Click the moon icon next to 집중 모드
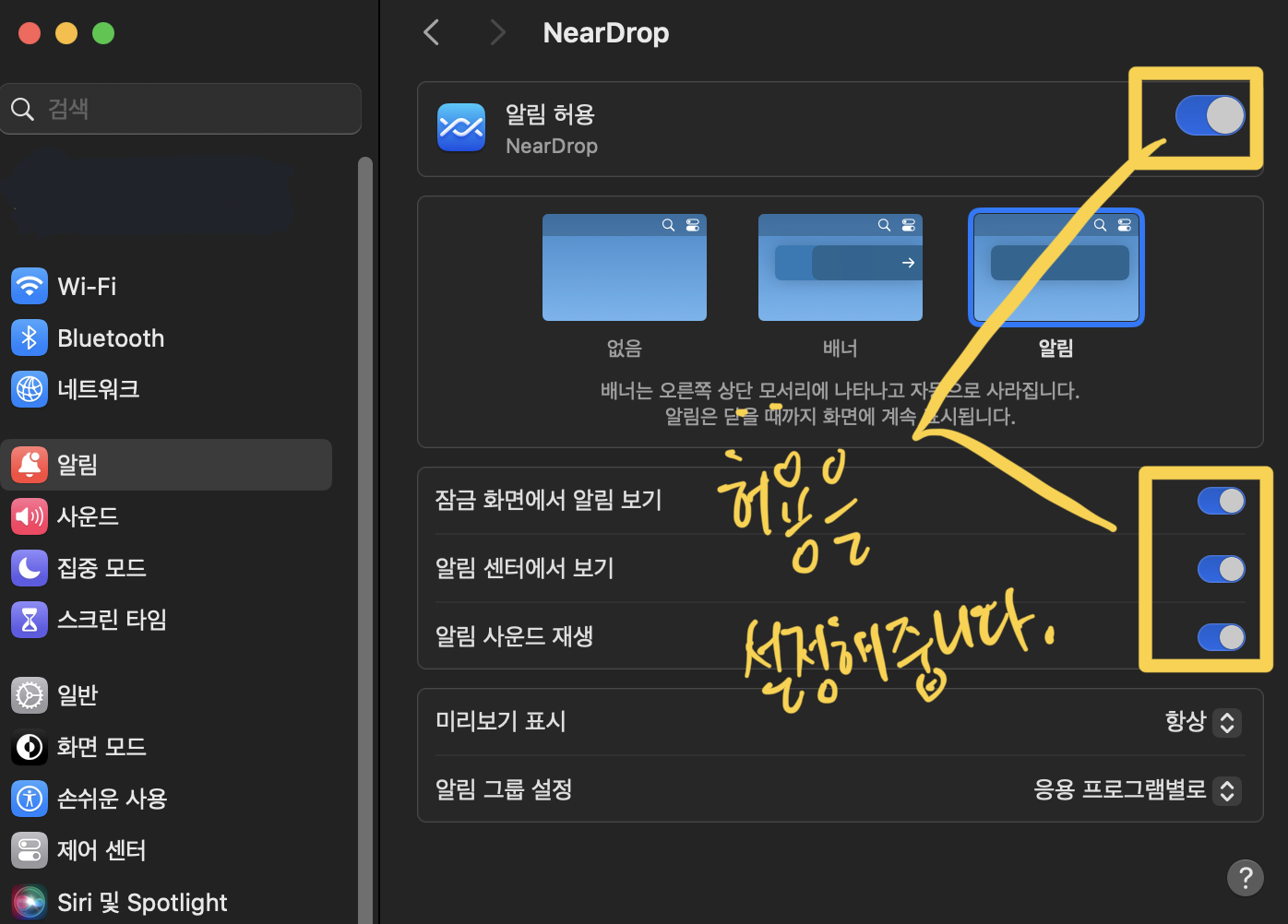Screen dimensions: 1288x924 pyautogui.click(x=30, y=568)
